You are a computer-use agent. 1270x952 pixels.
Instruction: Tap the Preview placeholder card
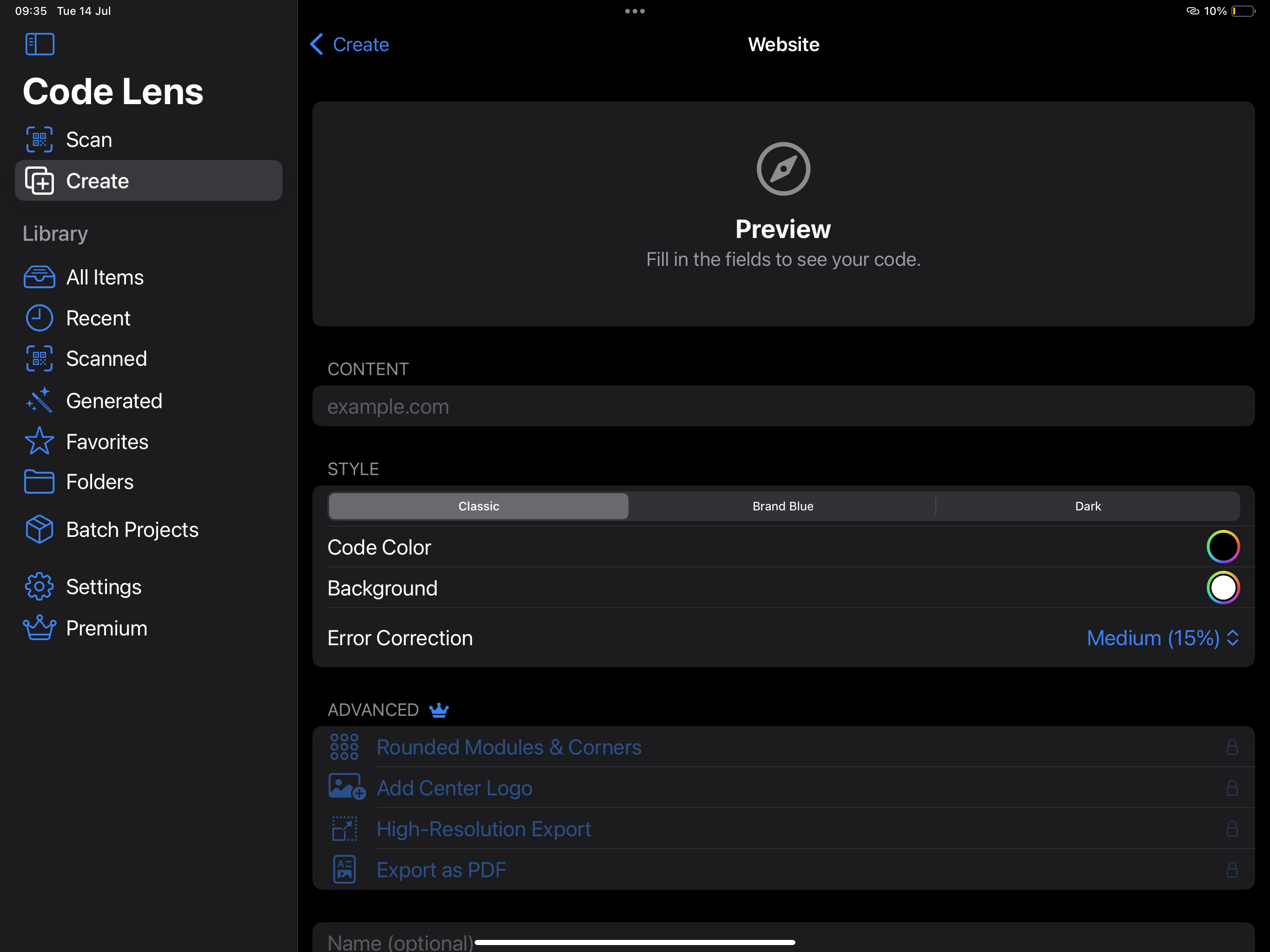[783, 214]
